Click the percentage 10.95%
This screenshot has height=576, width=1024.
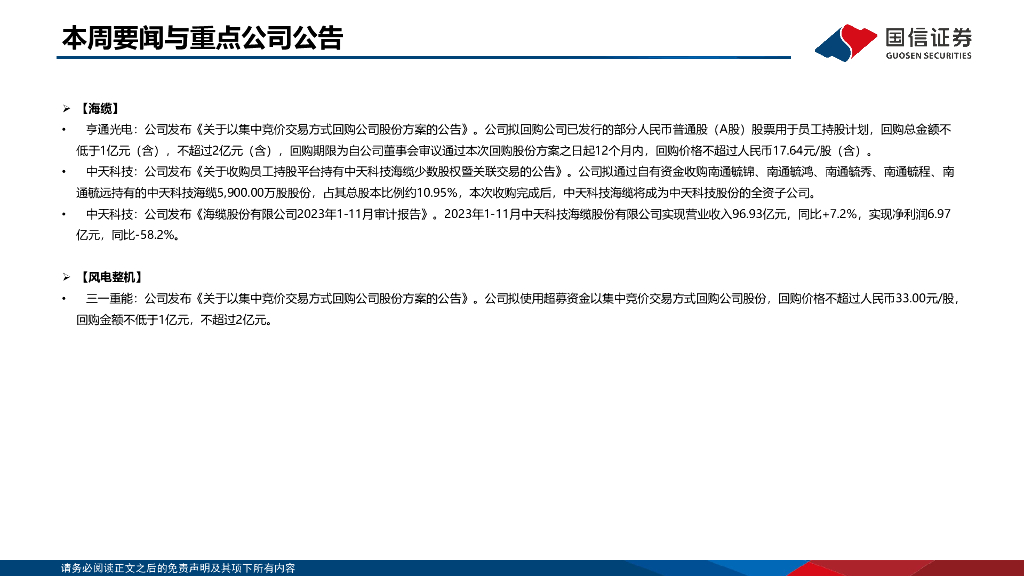point(437,193)
